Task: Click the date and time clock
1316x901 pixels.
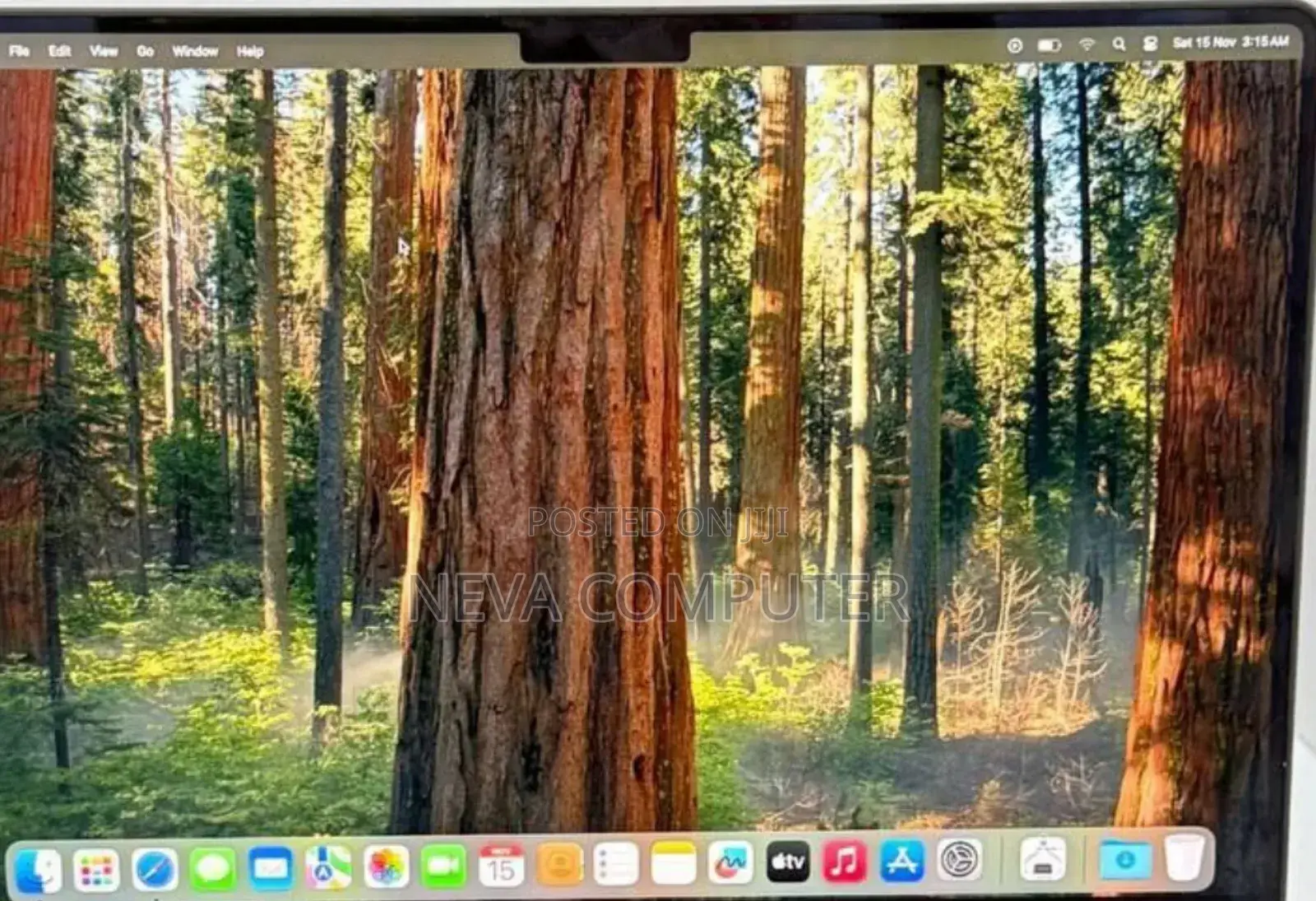Action: click(x=1230, y=42)
